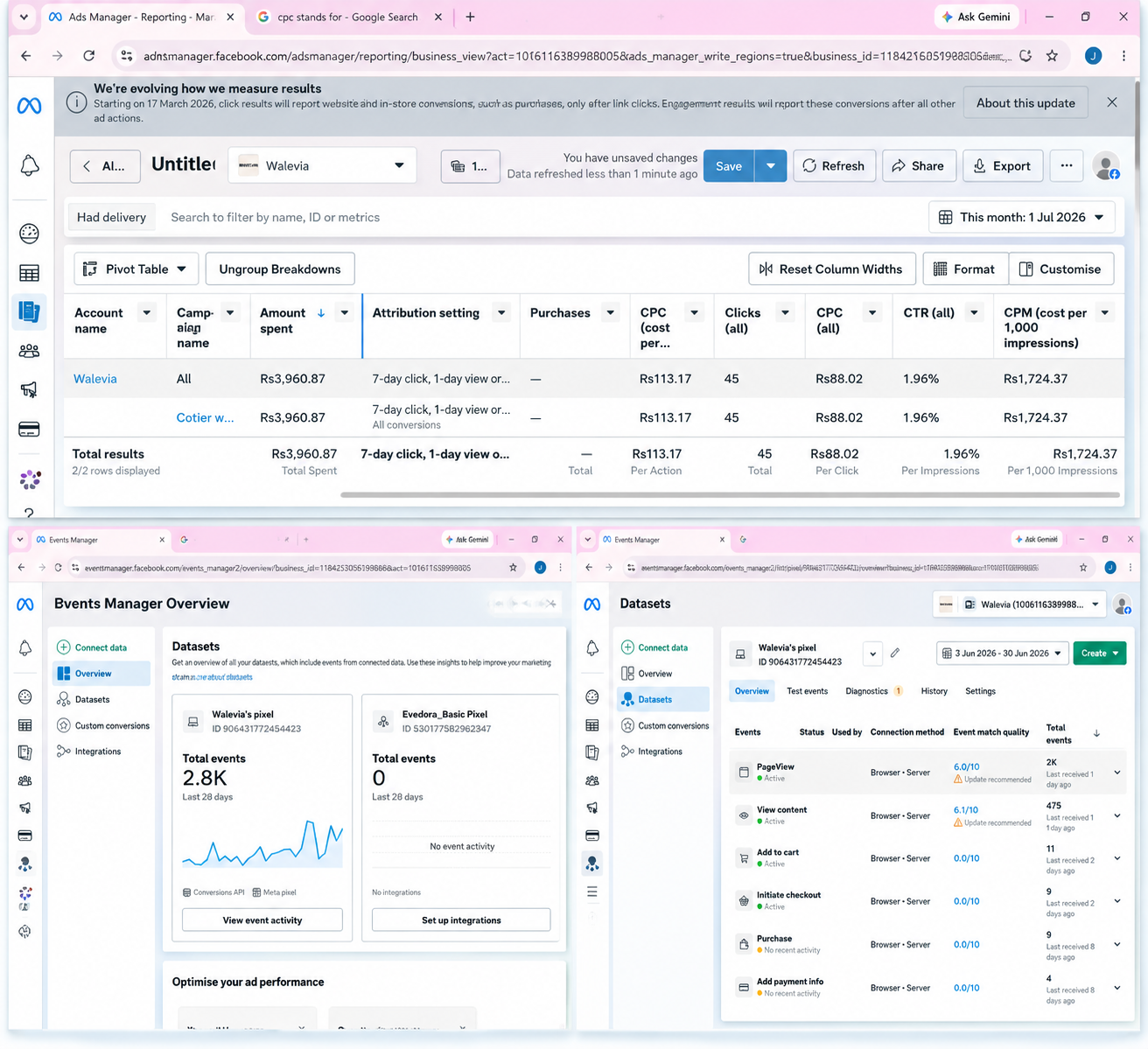Dismiss the 'We're evolving' banner with the X
Viewport: 1148px width, 1049px height.
coord(1112,102)
